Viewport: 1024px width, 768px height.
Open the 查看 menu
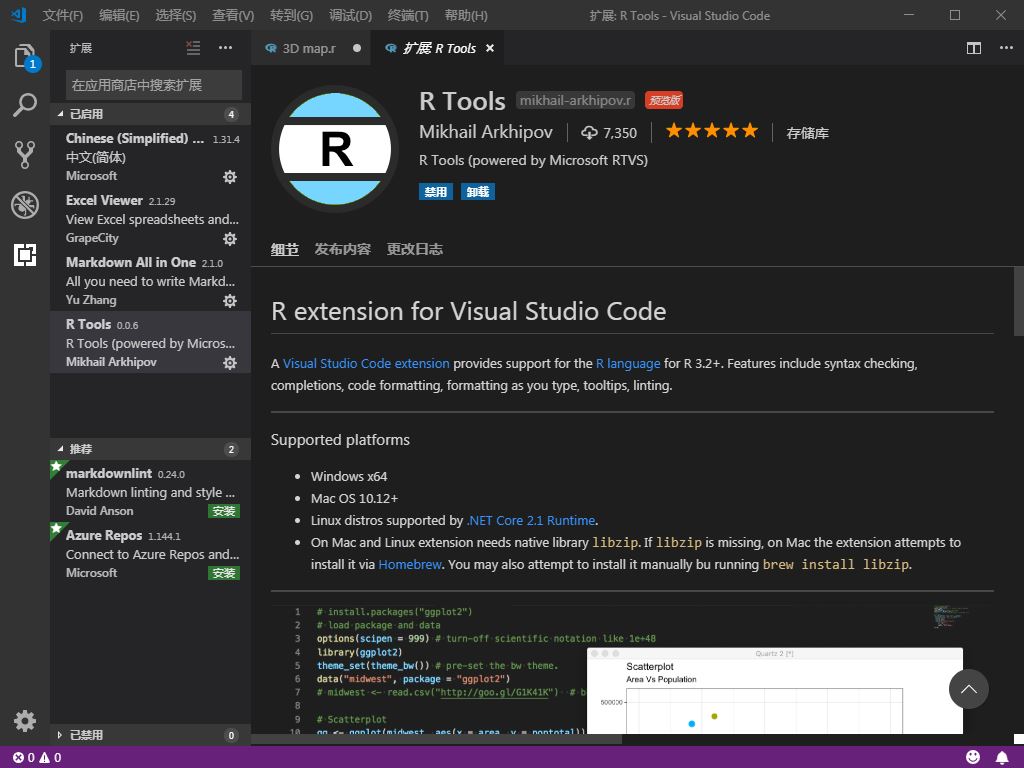[x=232, y=15]
